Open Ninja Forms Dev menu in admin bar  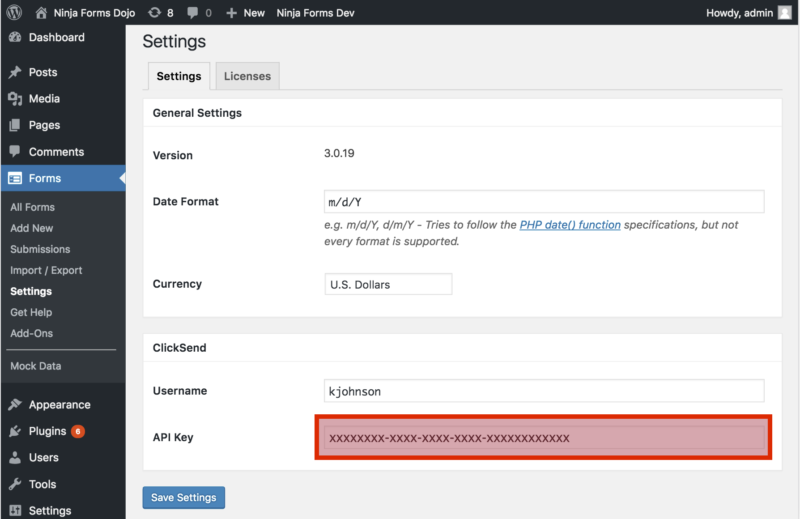[x=315, y=13]
